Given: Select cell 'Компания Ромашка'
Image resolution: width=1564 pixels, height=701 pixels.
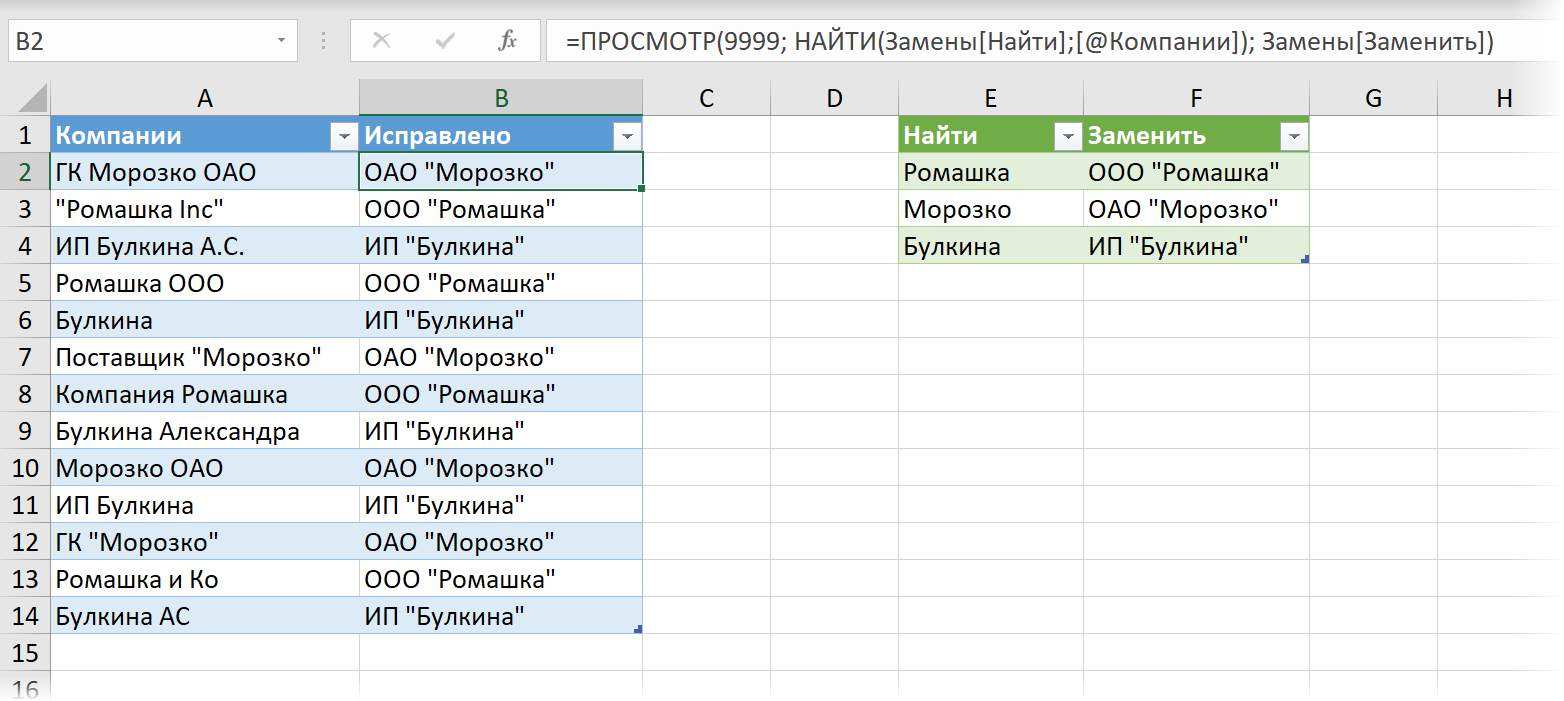Looking at the screenshot, I should click(205, 394).
